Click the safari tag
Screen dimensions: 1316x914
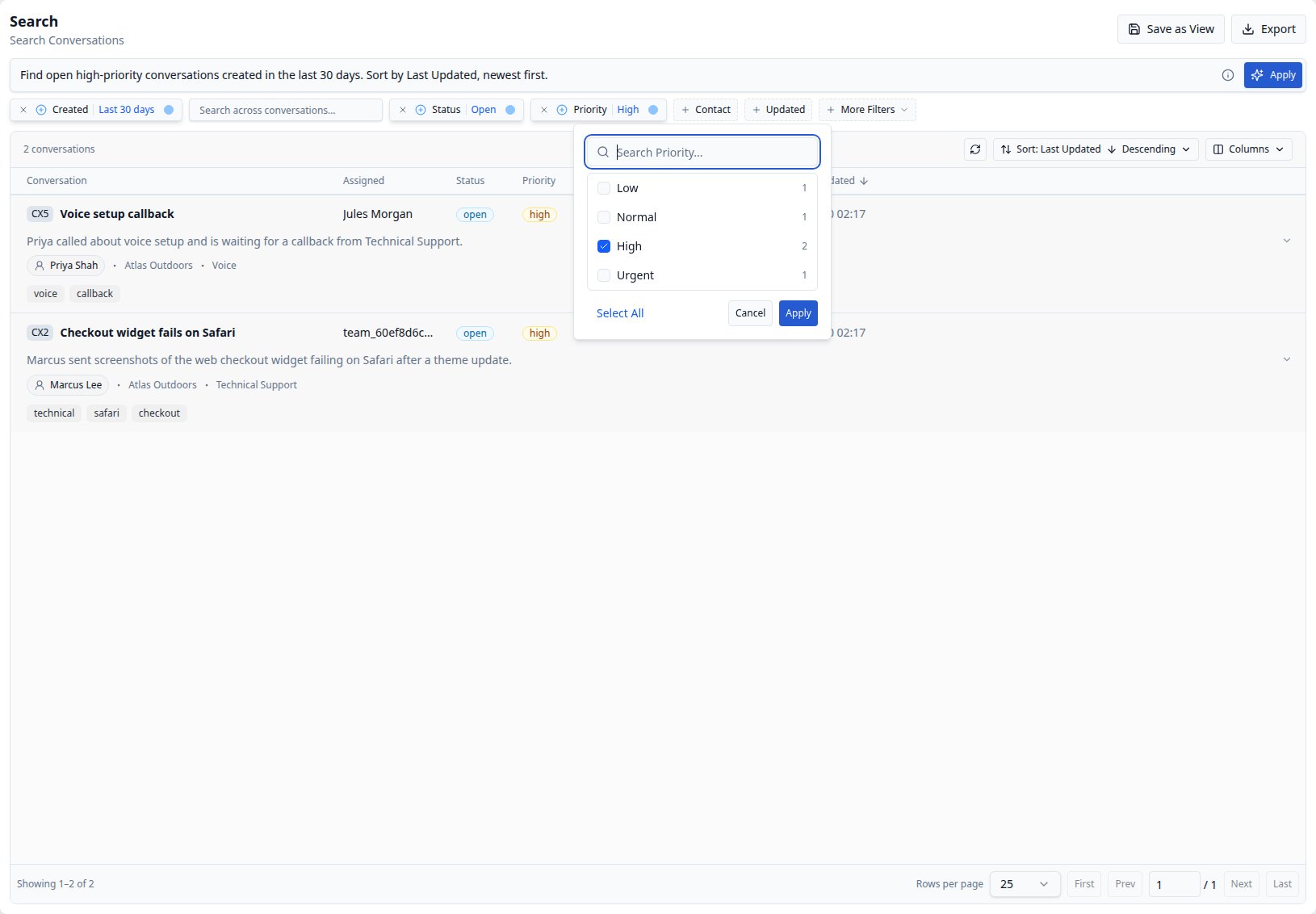[x=107, y=413]
